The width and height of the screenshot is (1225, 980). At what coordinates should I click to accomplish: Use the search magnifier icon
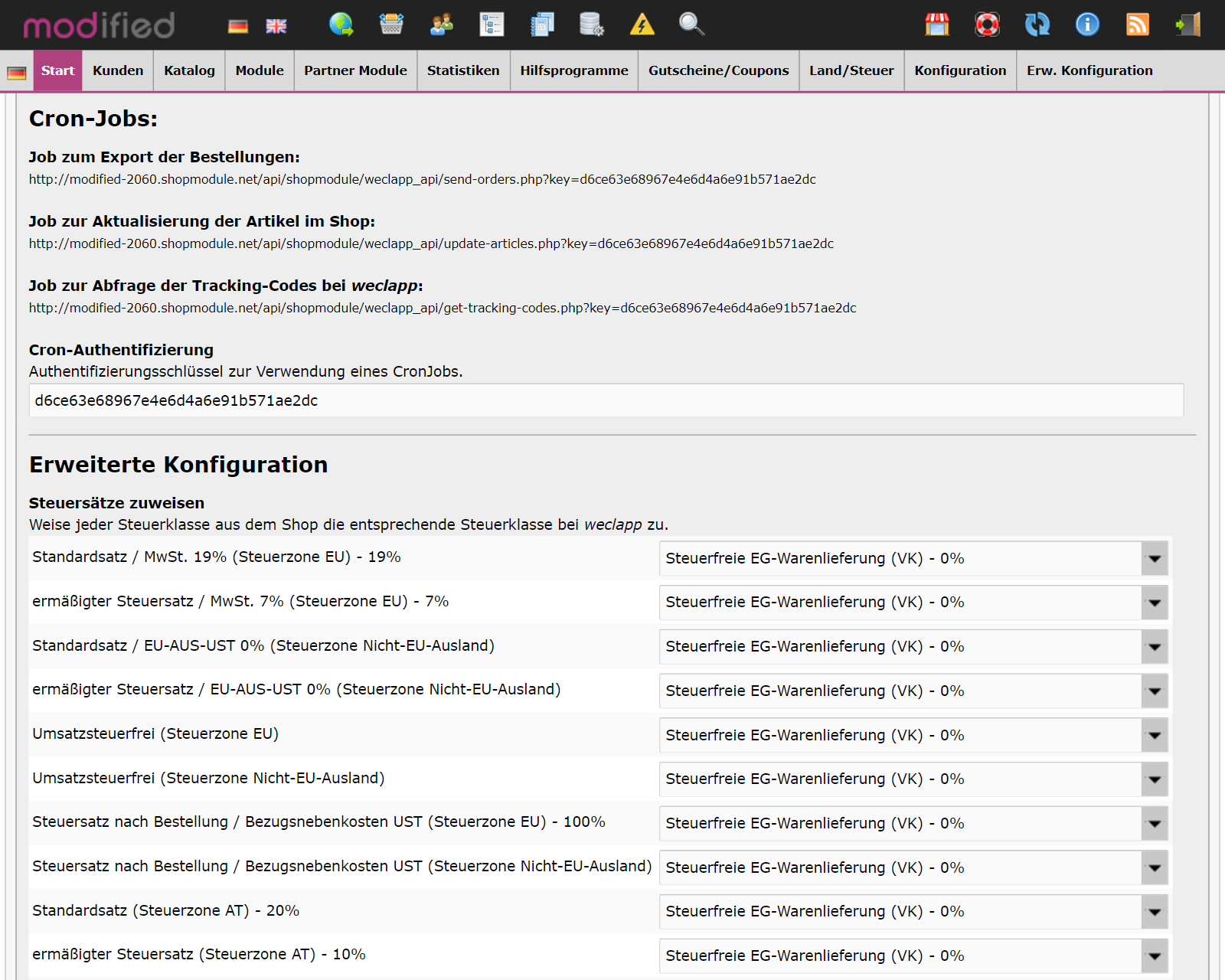pos(691,24)
